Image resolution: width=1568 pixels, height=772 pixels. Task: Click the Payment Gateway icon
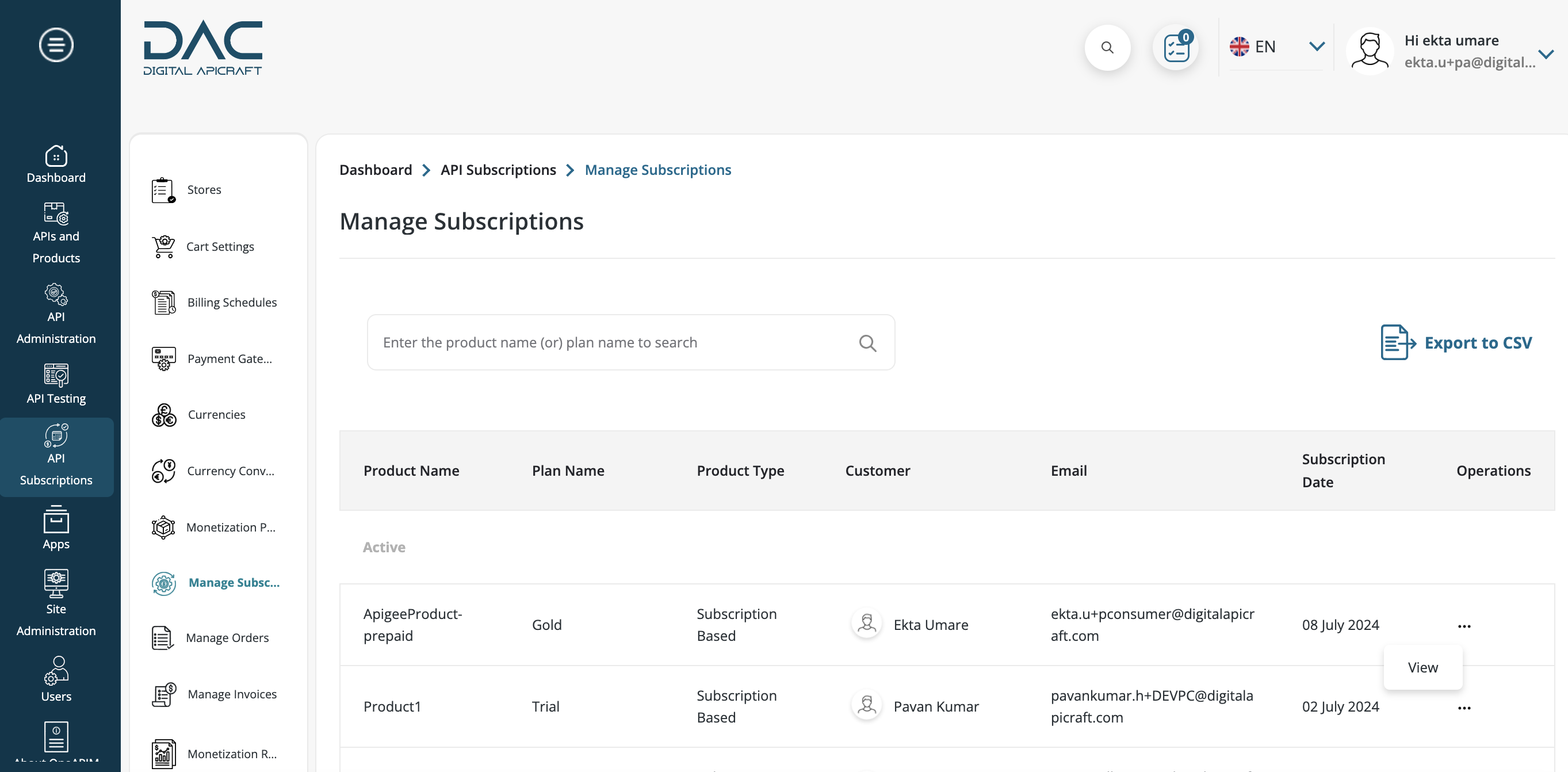coord(163,358)
